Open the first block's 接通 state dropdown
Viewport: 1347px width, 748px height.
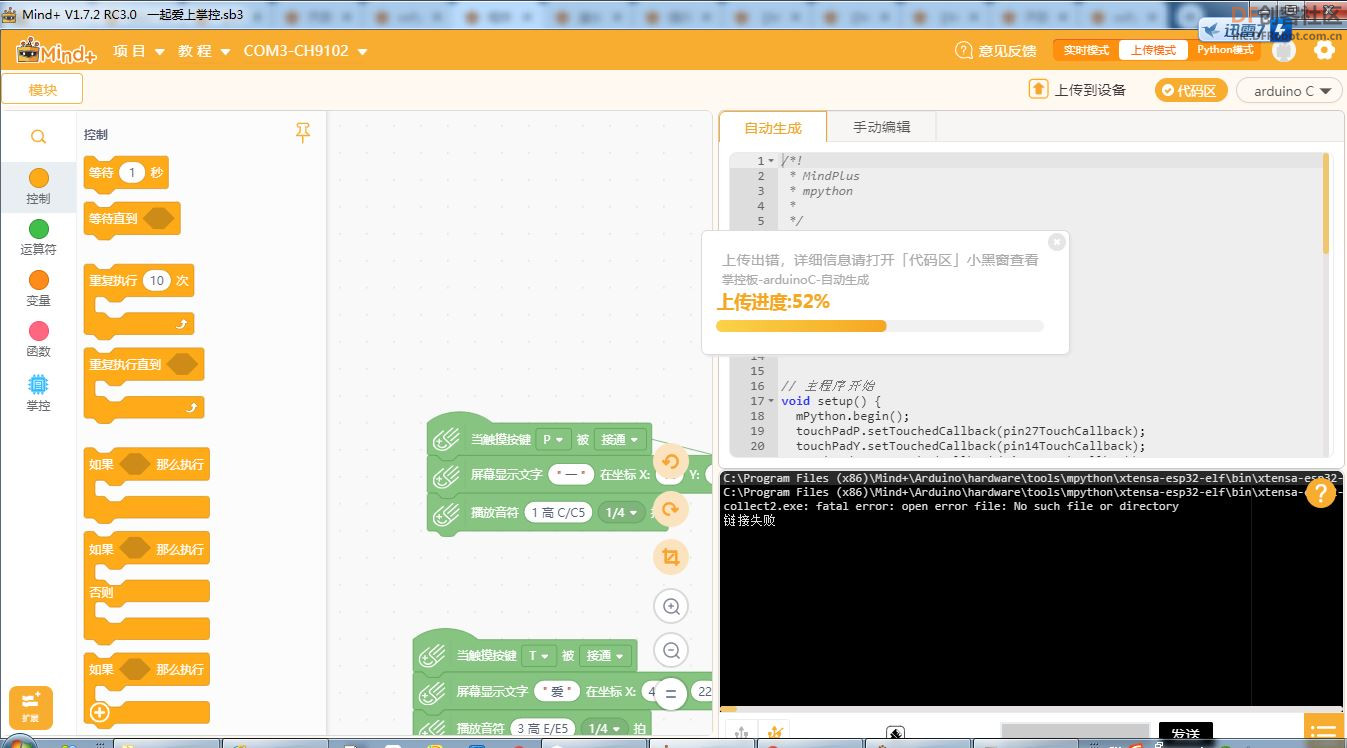(618, 439)
